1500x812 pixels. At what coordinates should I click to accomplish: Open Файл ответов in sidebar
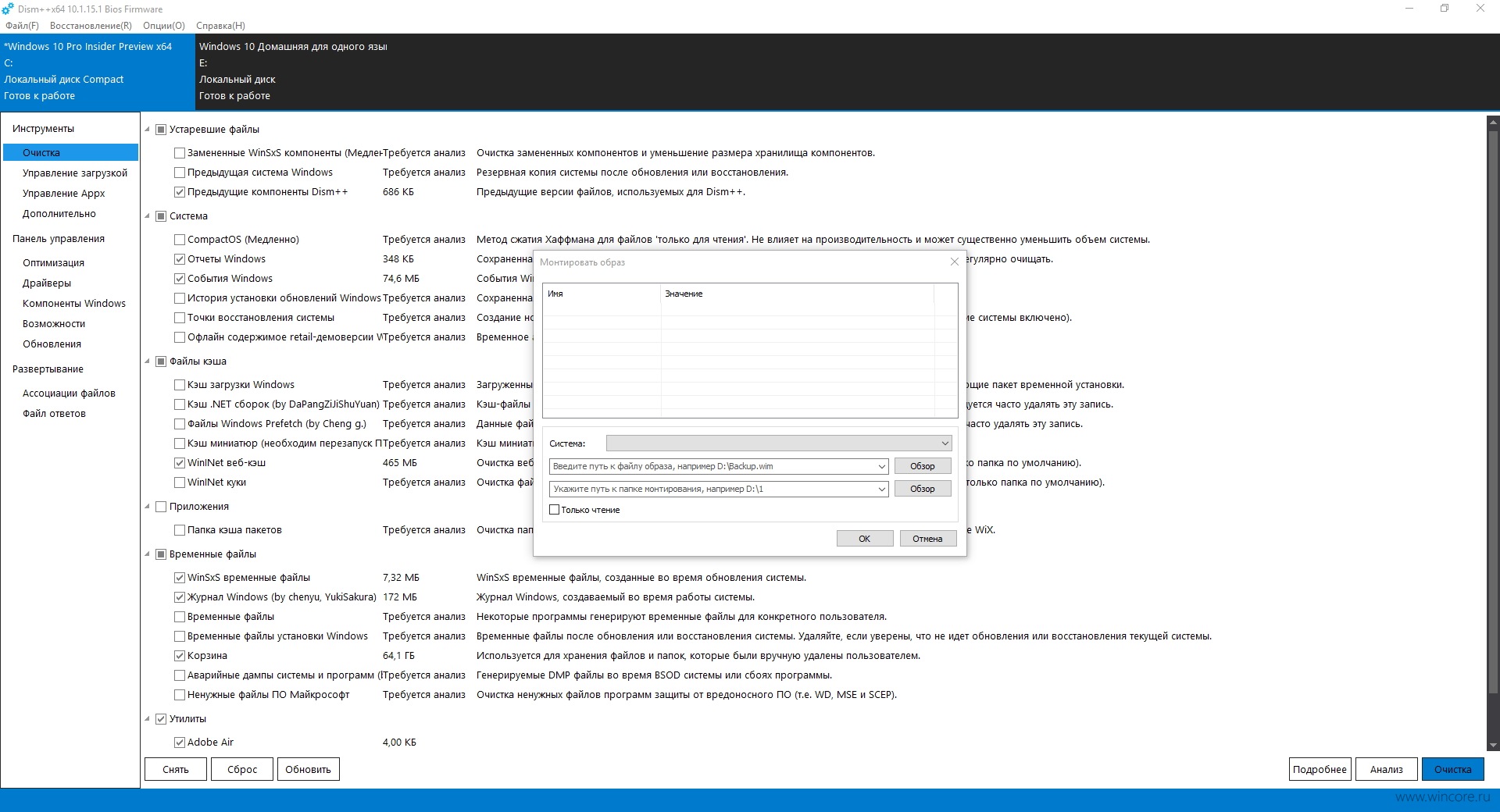(x=54, y=414)
